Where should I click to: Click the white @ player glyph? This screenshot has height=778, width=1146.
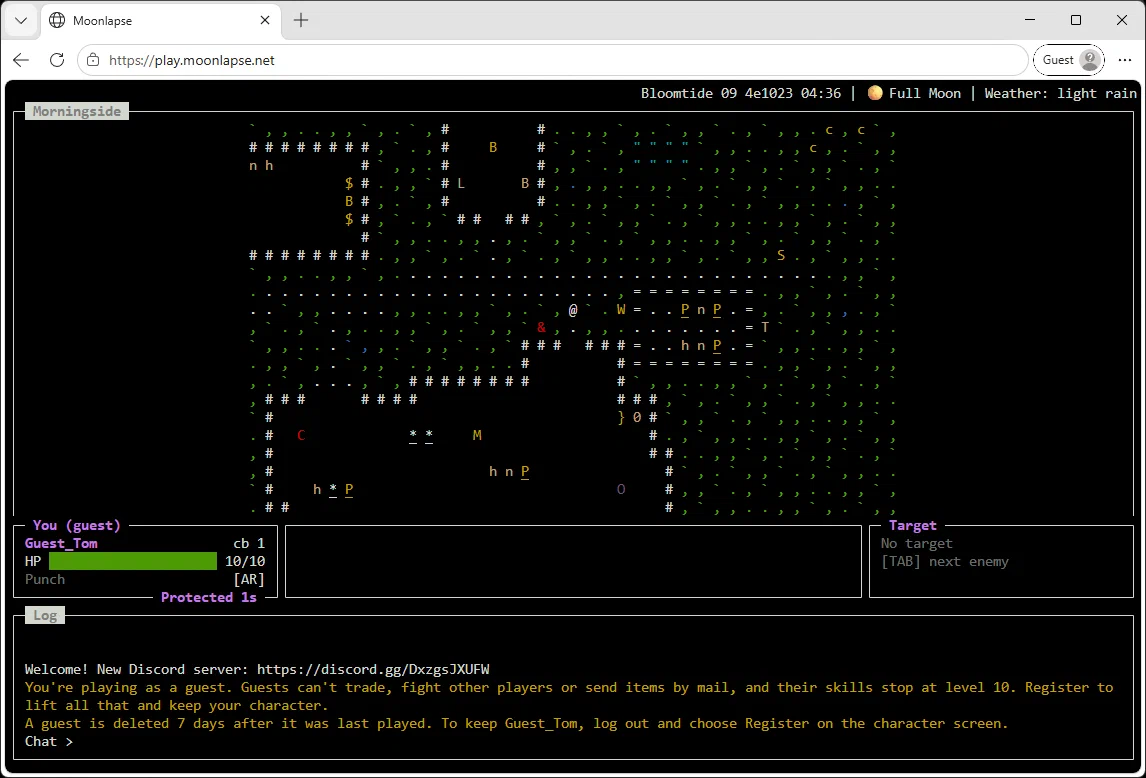coord(573,310)
